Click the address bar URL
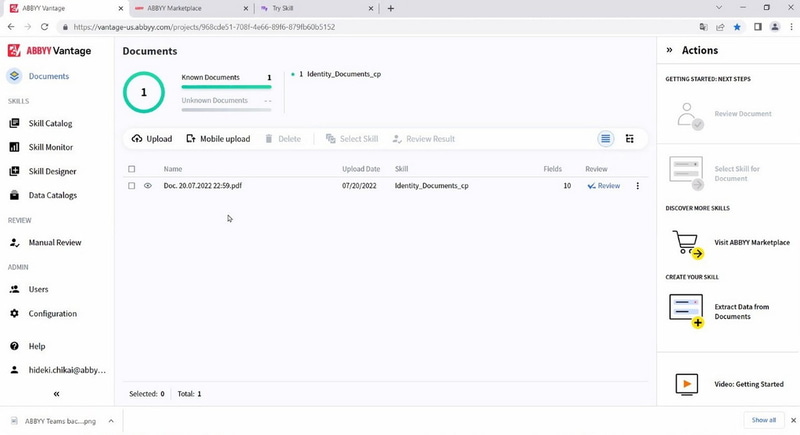The height and width of the screenshot is (435, 800). click(204, 27)
